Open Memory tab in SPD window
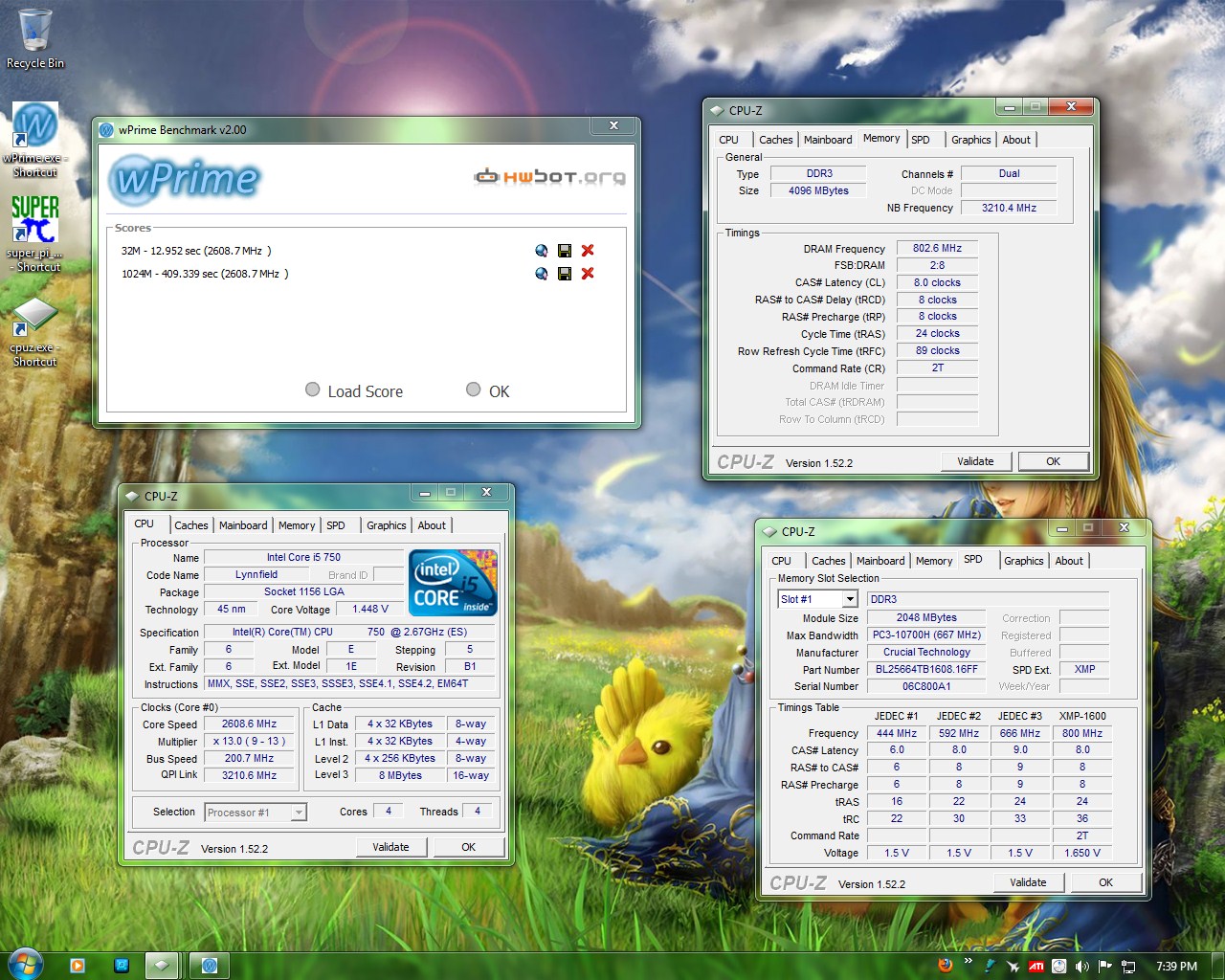The width and height of the screenshot is (1225, 980). [x=934, y=561]
